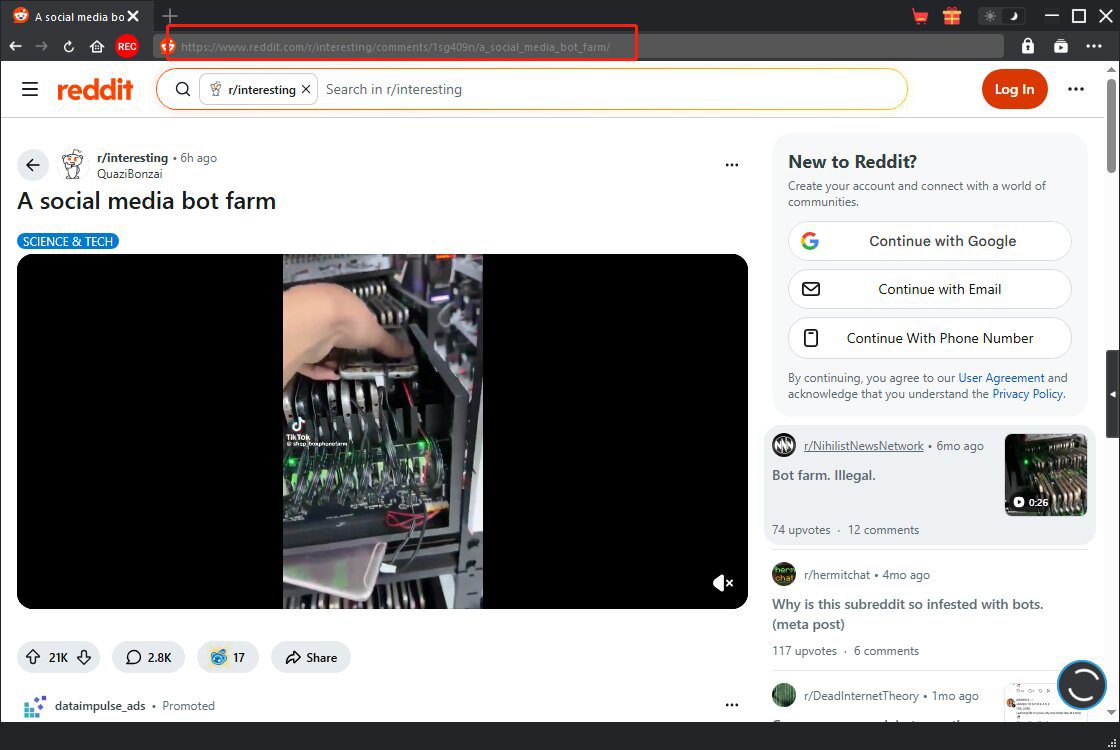Remove the r/interesting search filter
The image size is (1120, 750).
[306, 89]
